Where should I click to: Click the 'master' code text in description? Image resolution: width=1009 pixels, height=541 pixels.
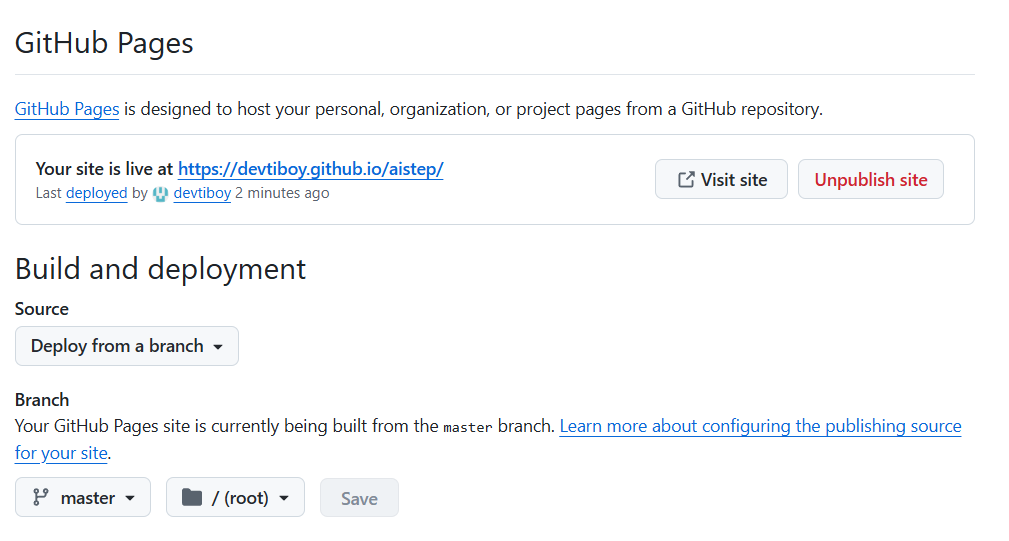coord(468,427)
